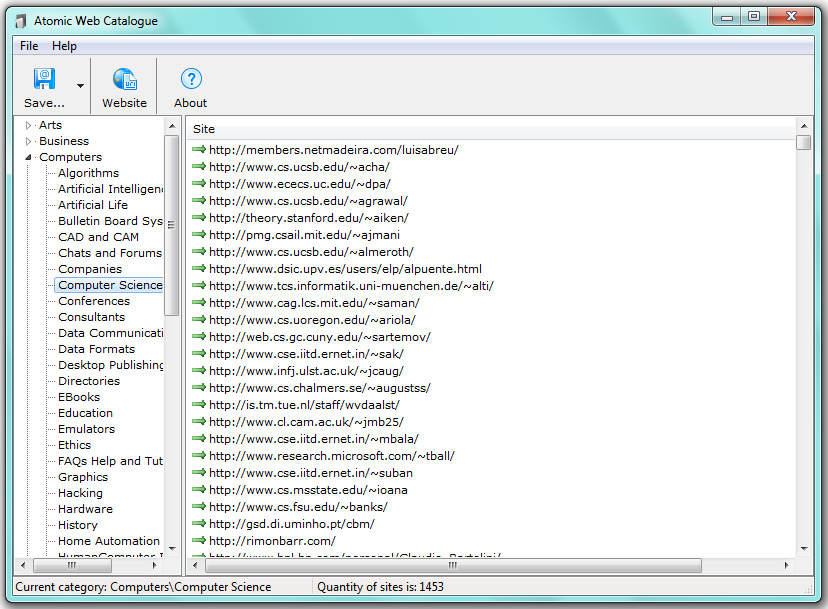Click arrow icon beside research.microsoft.com ~tball
This screenshot has height=609, width=828.
coord(199,456)
